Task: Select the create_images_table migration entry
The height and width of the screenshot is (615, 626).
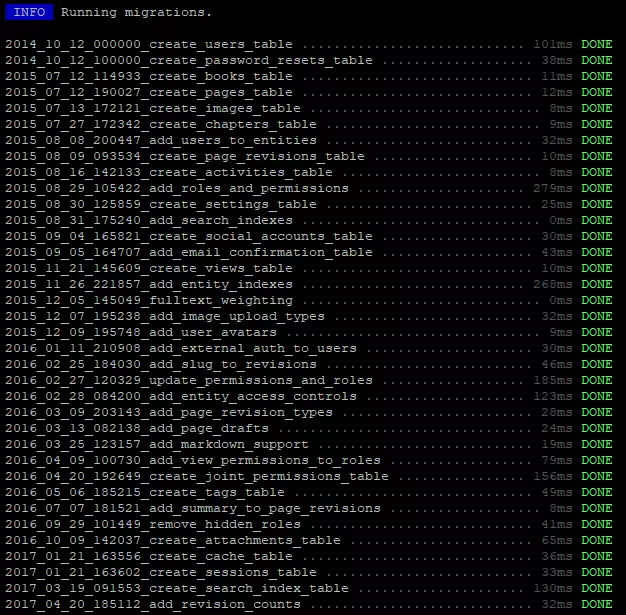Action: coord(153,108)
